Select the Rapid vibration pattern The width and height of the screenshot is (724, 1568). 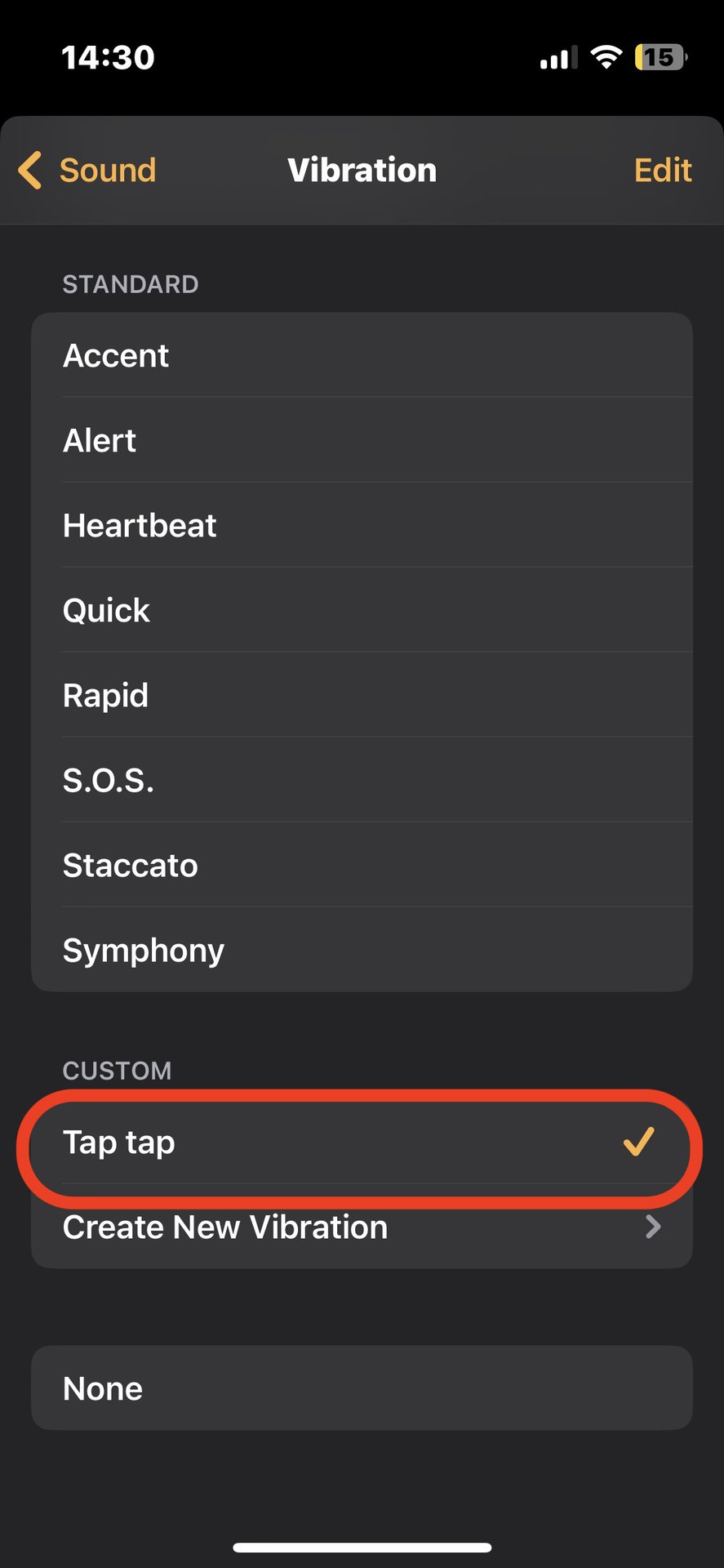362,695
